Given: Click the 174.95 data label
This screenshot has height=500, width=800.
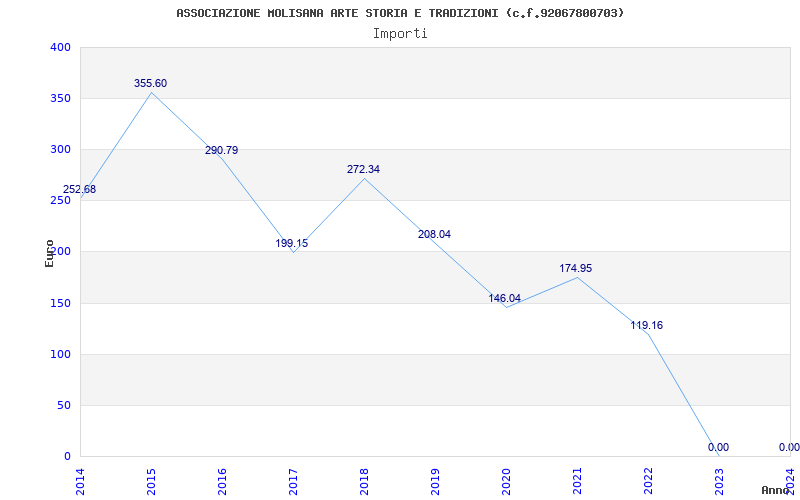Looking at the screenshot, I should point(576,268).
